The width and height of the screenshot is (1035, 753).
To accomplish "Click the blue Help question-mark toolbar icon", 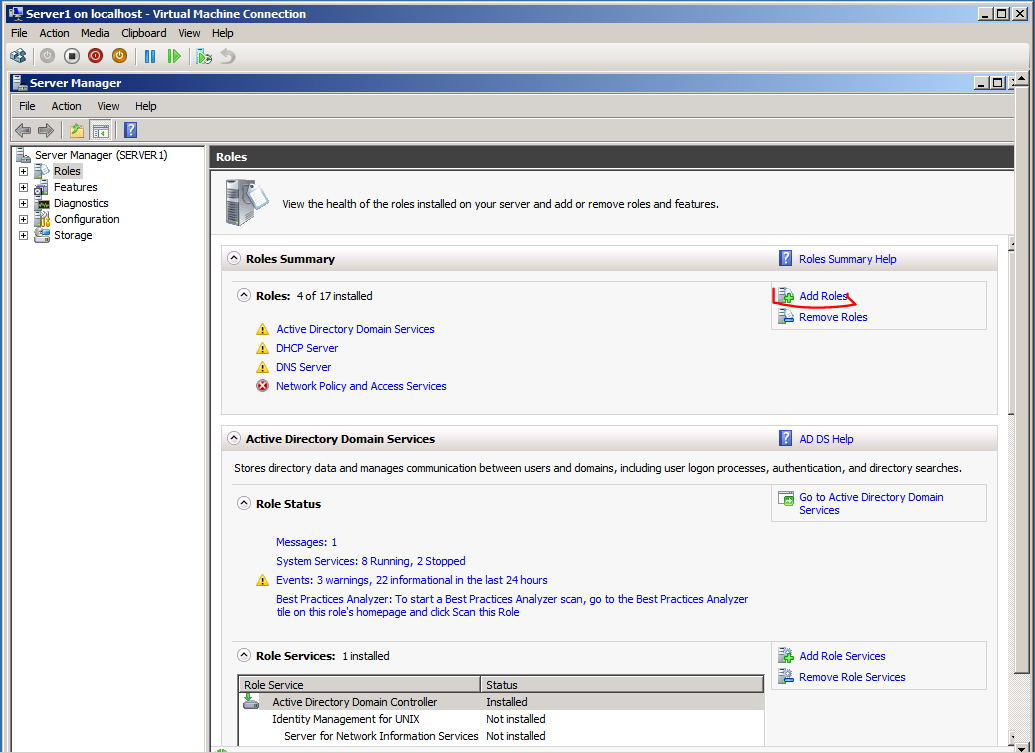I will (x=131, y=130).
